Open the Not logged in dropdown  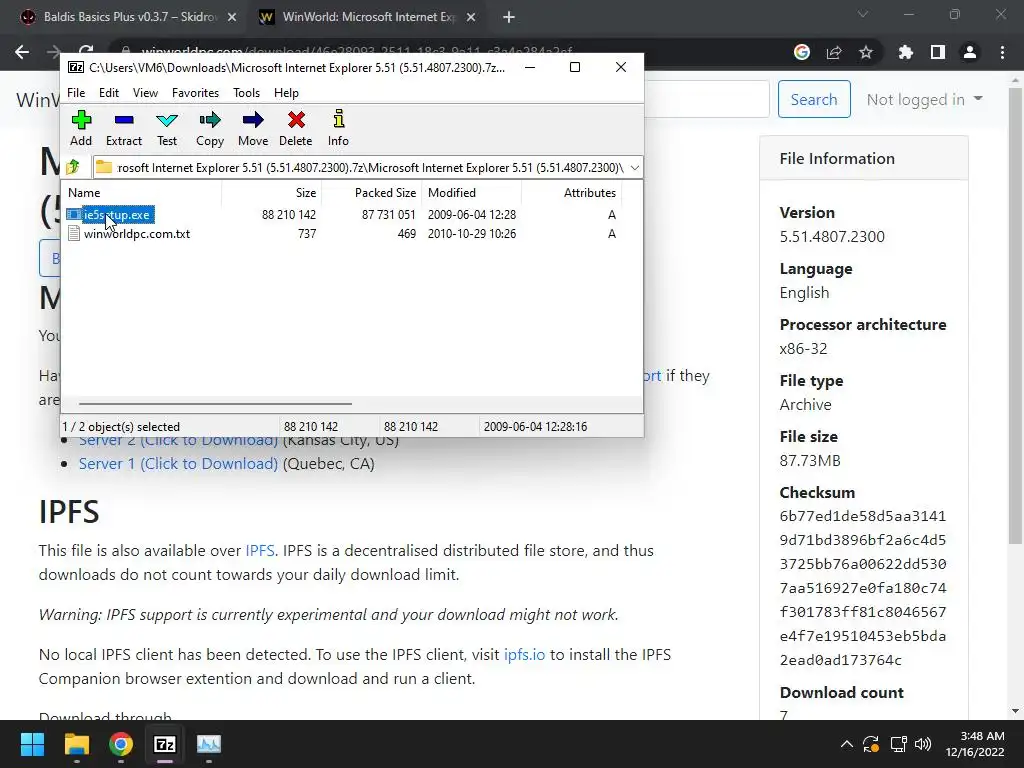click(x=924, y=99)
